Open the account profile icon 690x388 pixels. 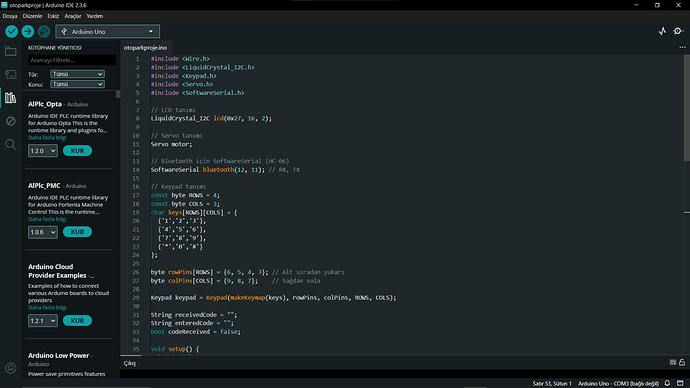coord(11,368)
